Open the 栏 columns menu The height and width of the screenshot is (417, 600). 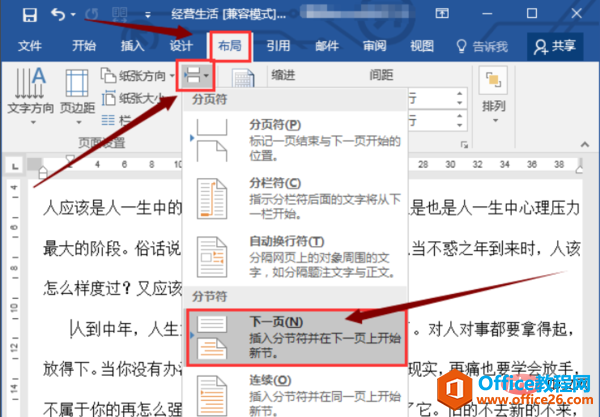pyautogui.click(x=116, y=121)
